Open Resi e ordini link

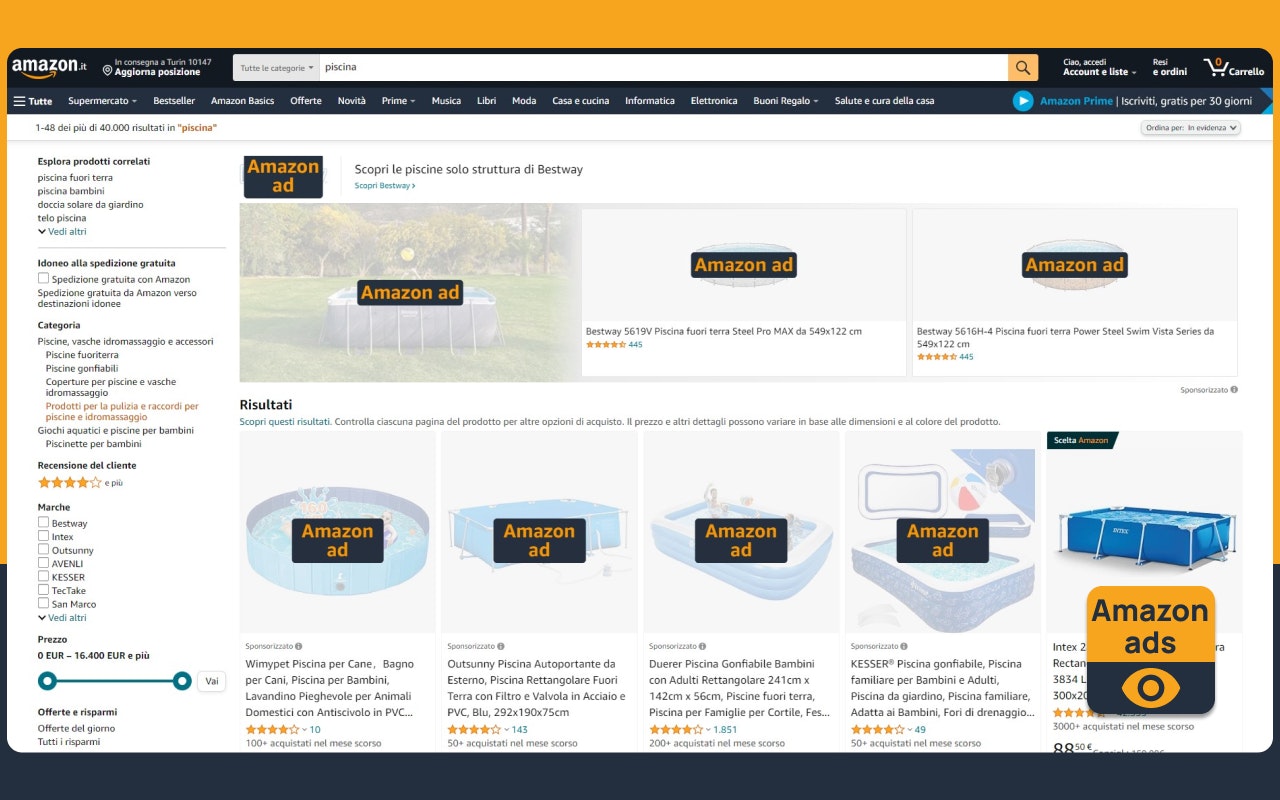click(1169, 67)
